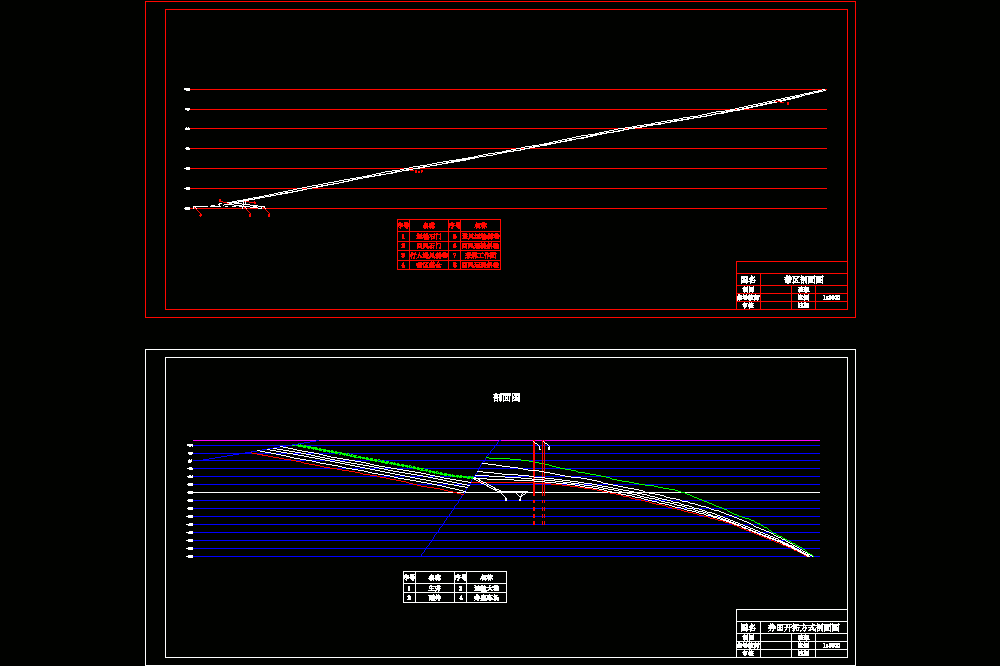The image size is (1000, 666).
Task: Click the 图名 label in the lower white title block
Action: pos(748,628)
